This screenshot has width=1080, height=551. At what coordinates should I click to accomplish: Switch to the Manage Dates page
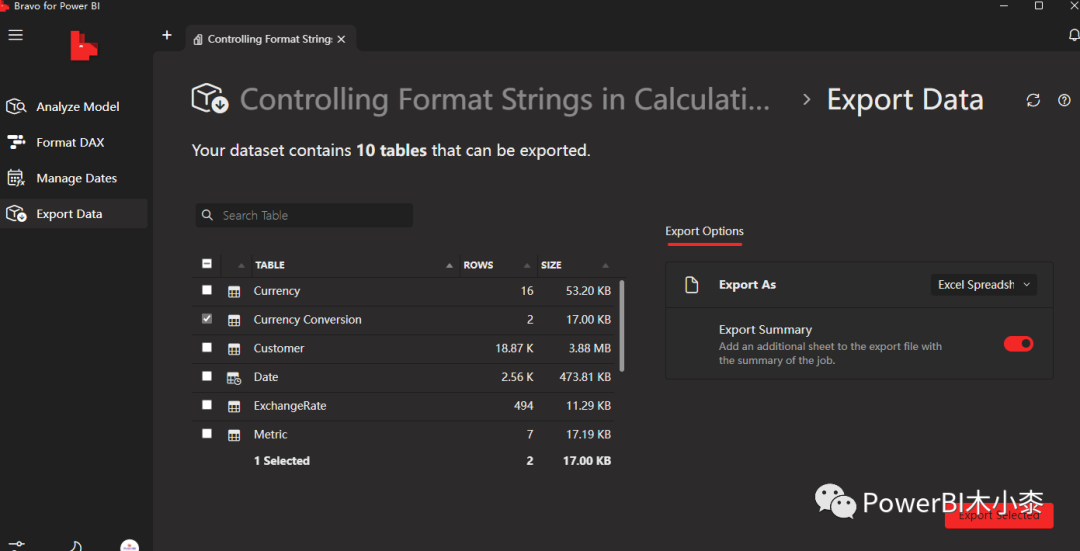[76, 178]
